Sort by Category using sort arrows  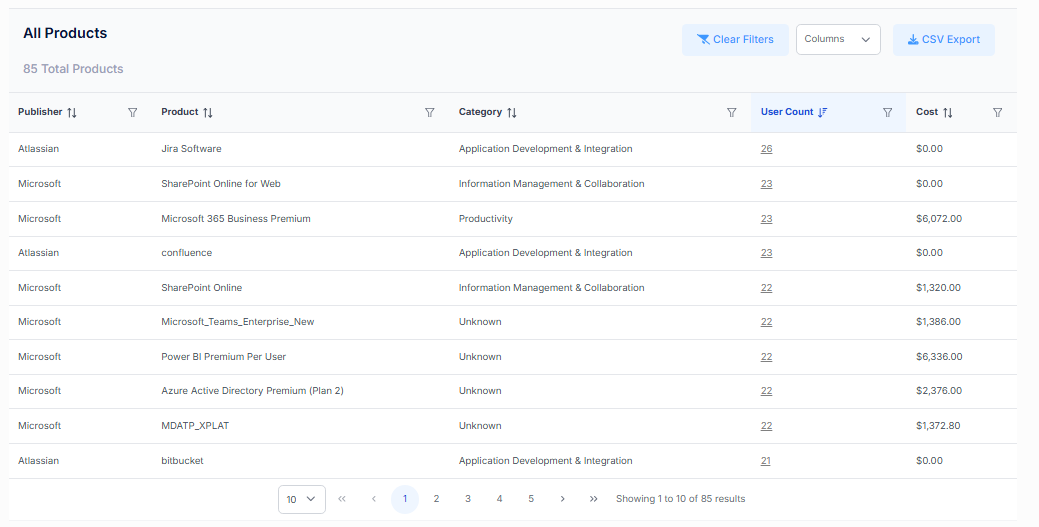(x=512, y=113)
